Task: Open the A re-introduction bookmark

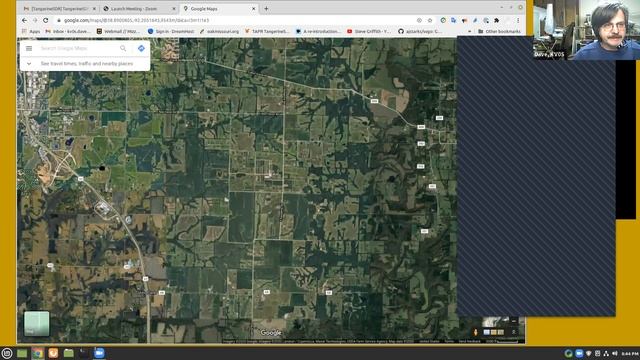Action: point(318,31)
